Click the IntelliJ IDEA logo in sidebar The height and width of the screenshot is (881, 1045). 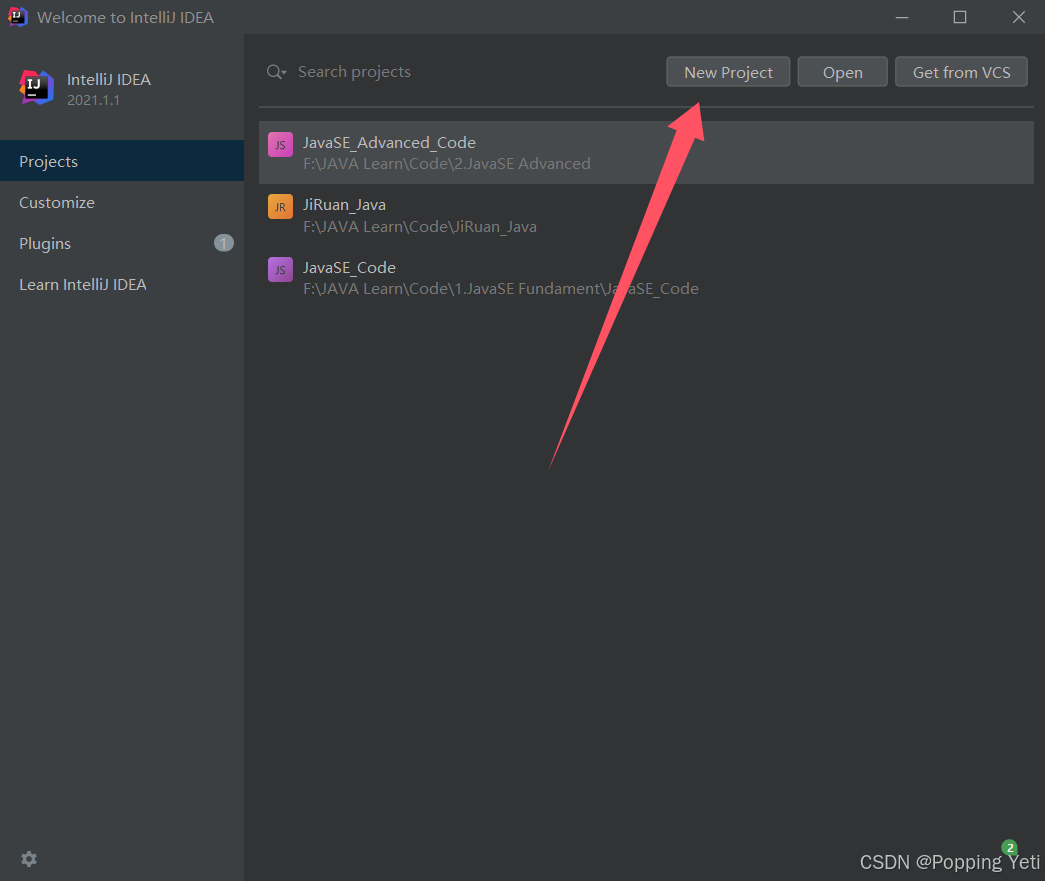[x=36, y=87]
